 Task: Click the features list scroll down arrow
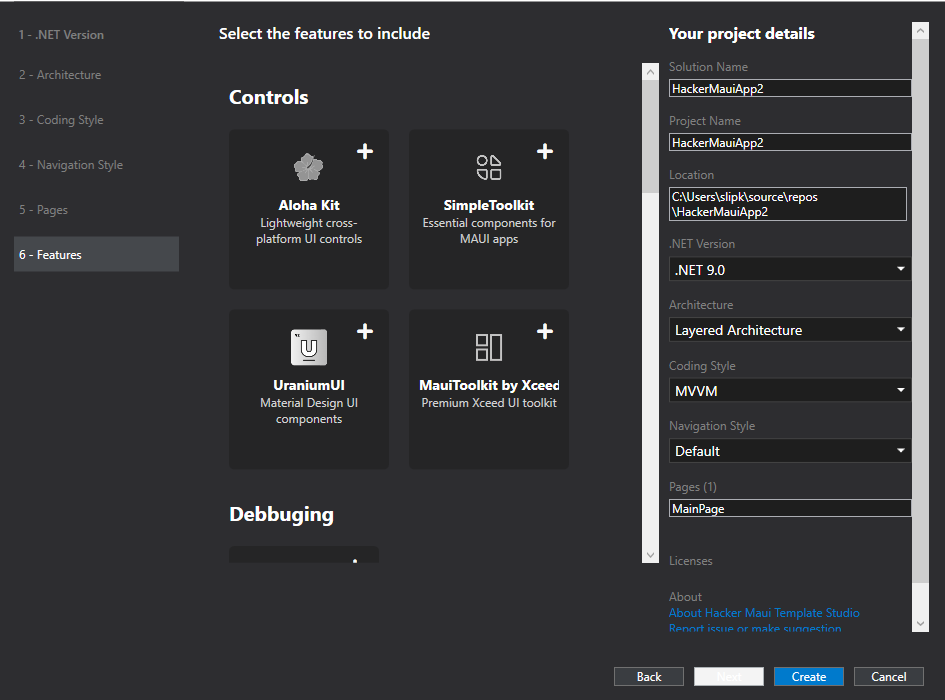[x=650, y=555]
